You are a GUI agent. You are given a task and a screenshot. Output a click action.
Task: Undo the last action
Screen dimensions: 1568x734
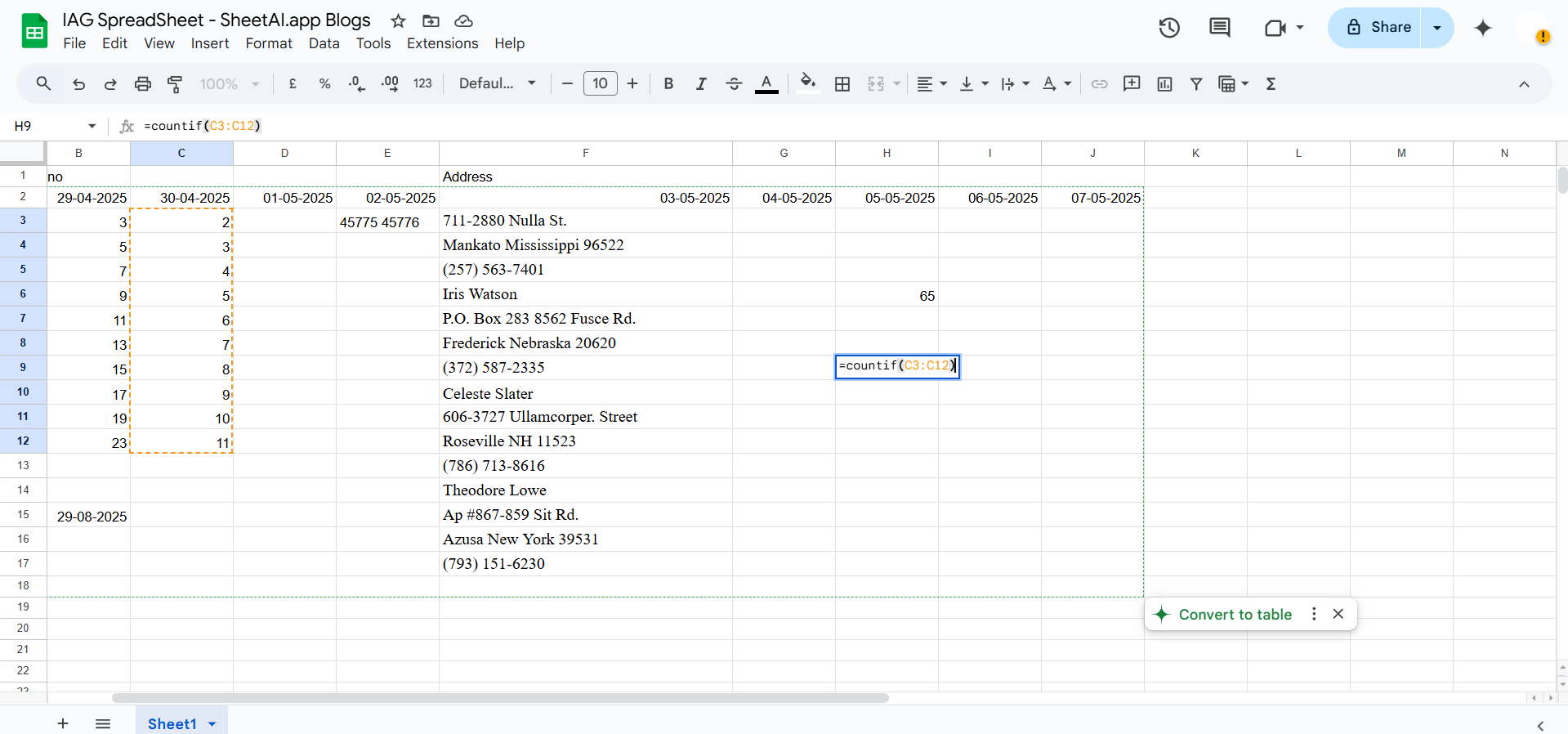(x=78, y=83)
